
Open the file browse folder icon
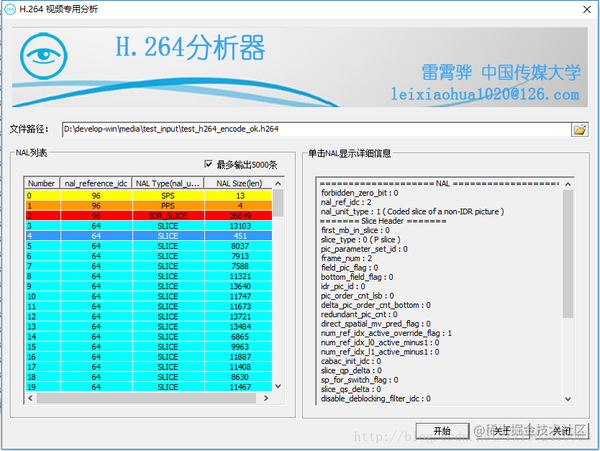click(x=579, y=130)
